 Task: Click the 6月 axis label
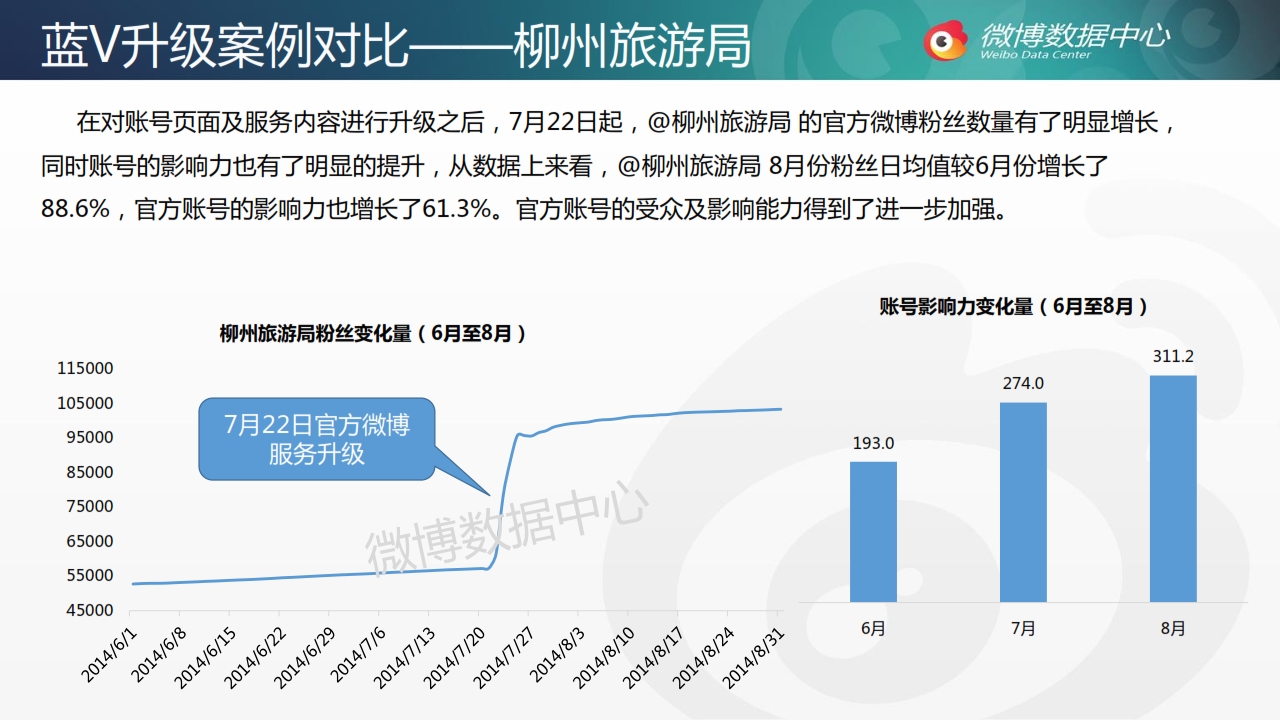[873, 629]
